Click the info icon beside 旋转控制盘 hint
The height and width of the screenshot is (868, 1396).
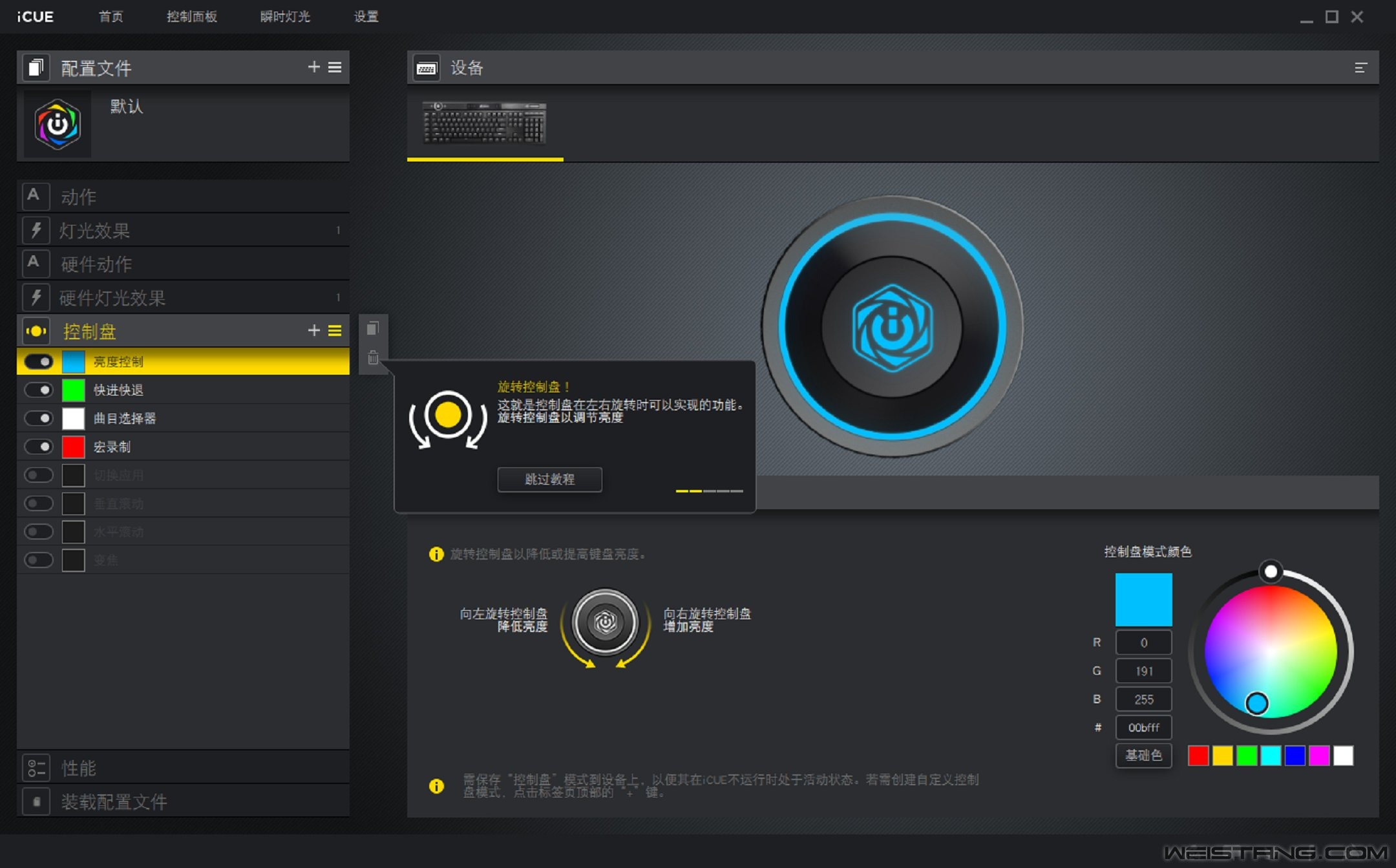click(436, 554)
